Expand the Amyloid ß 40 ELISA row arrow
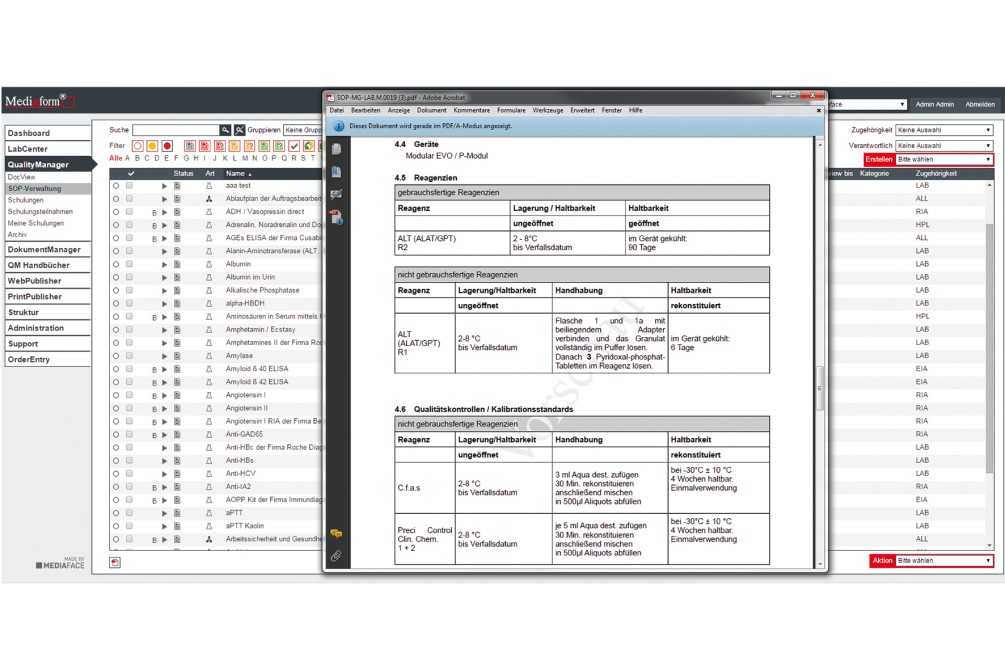This screenshot has height=670, width=1005. (x=164, y=369)
